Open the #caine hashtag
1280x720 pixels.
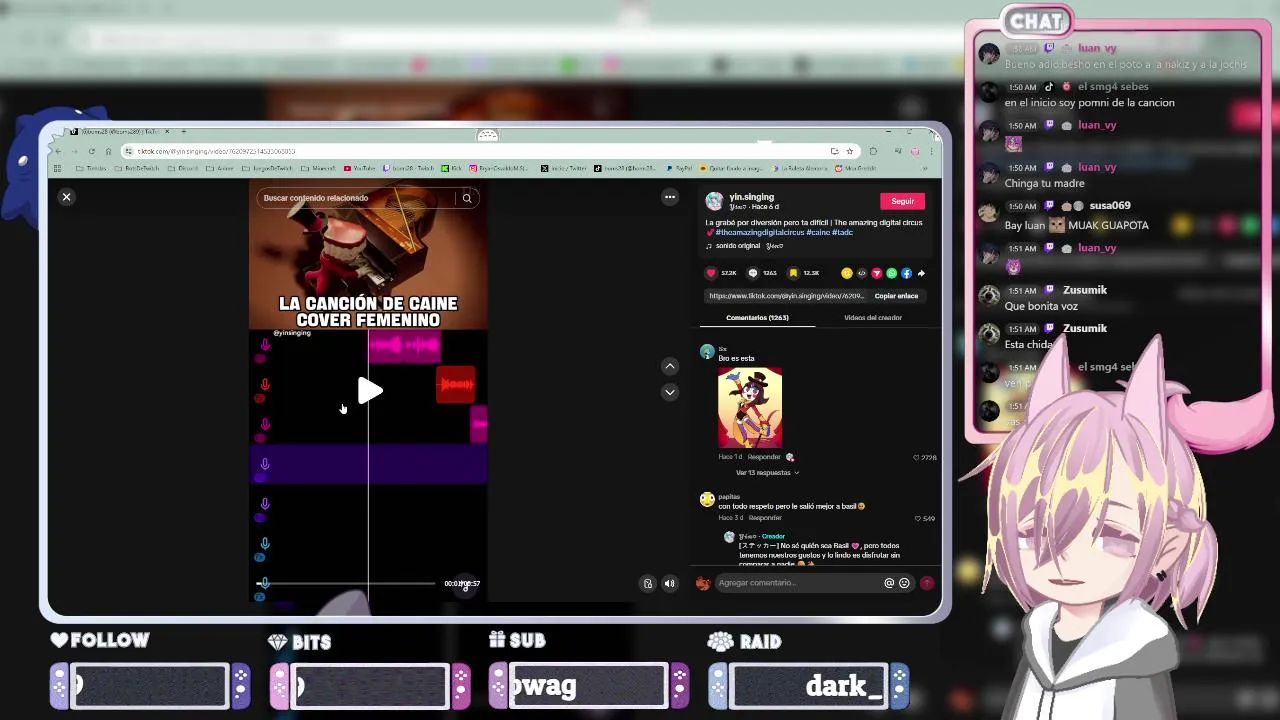pos(817,233)
